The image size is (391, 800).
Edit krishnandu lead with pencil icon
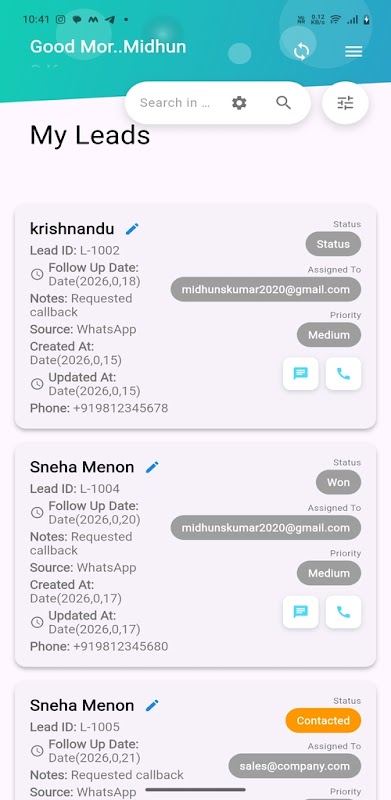click(132, 229)
